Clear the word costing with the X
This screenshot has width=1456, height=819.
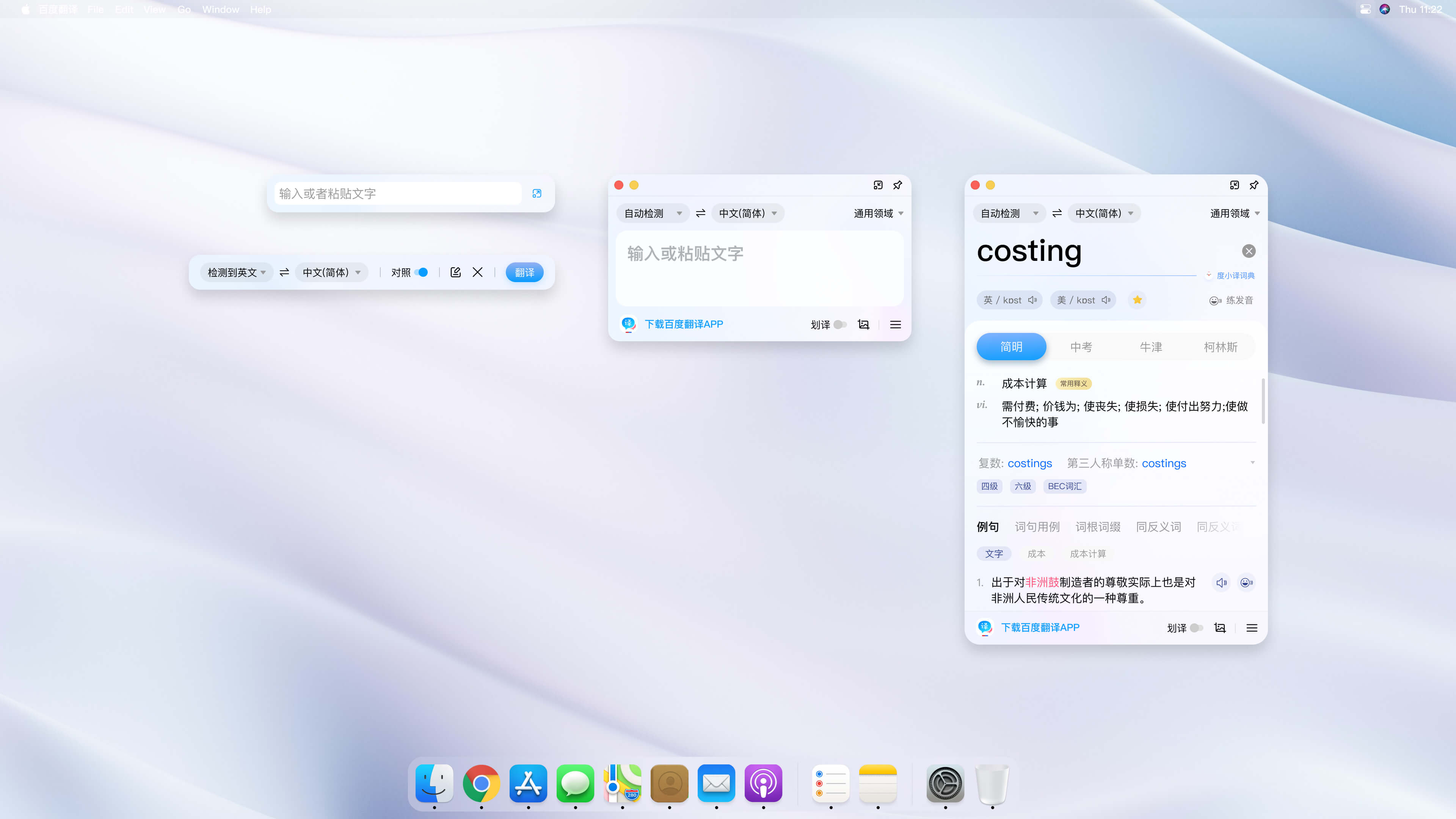pos(1249,251)
